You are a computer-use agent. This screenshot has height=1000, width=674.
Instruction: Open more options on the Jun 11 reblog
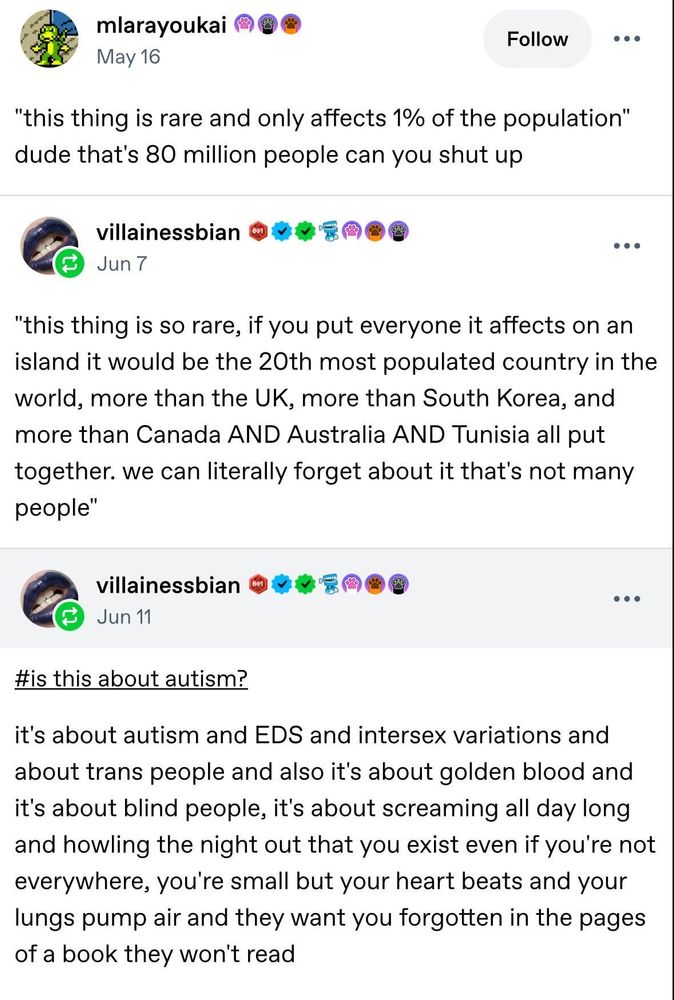(x=627, y=598)
